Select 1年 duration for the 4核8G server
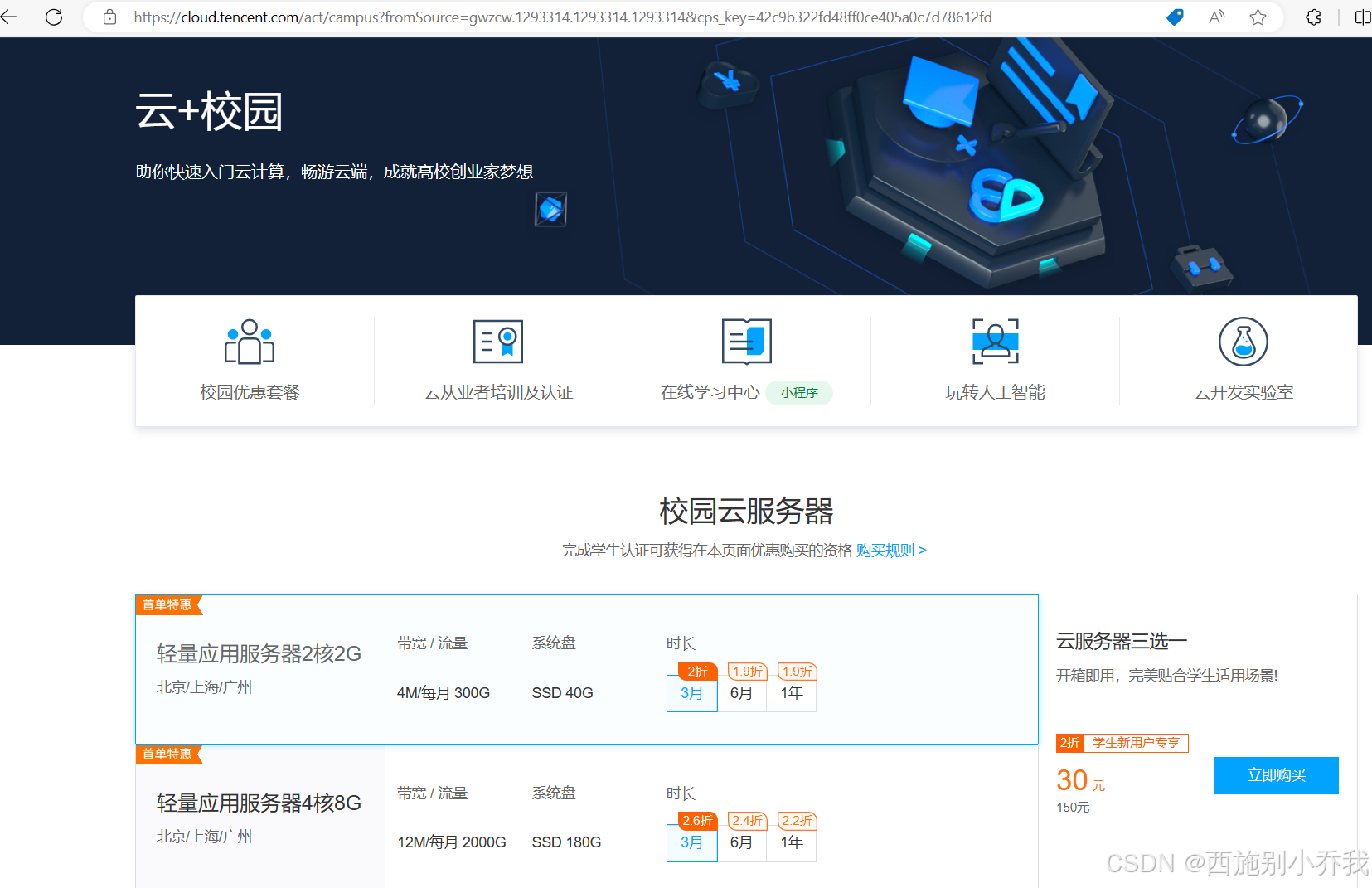1372x888 pixels. point(792,842)
